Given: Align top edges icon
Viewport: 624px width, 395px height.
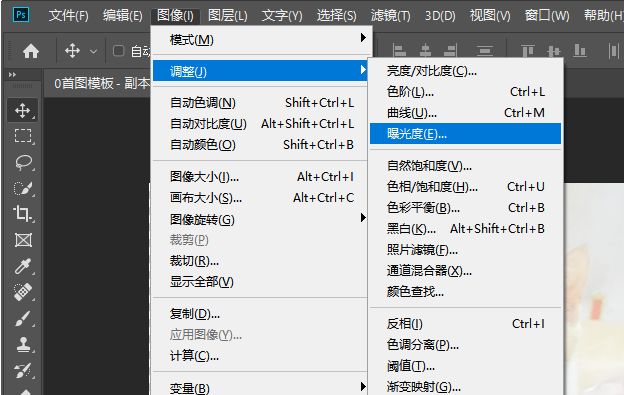Looking at the screenshot, I should tap(528, 51).
